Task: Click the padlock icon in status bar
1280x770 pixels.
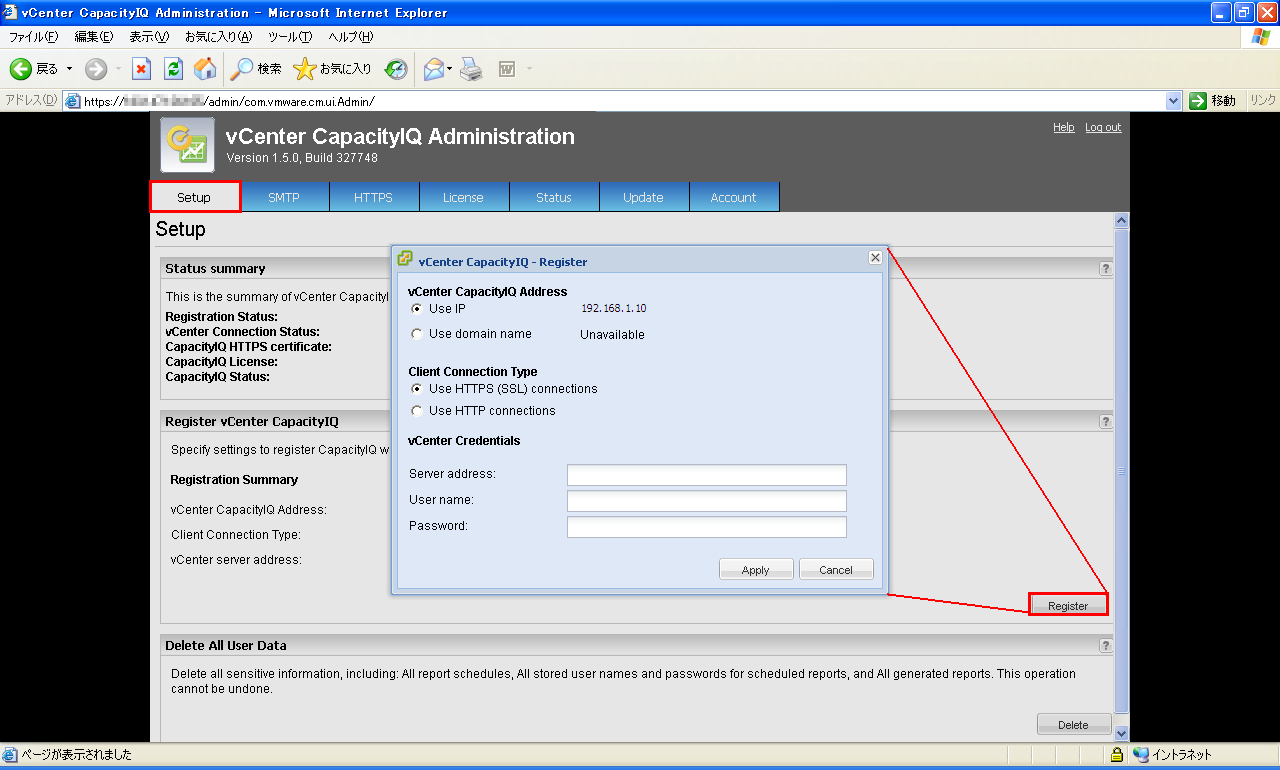Action: pos(1117,755)
